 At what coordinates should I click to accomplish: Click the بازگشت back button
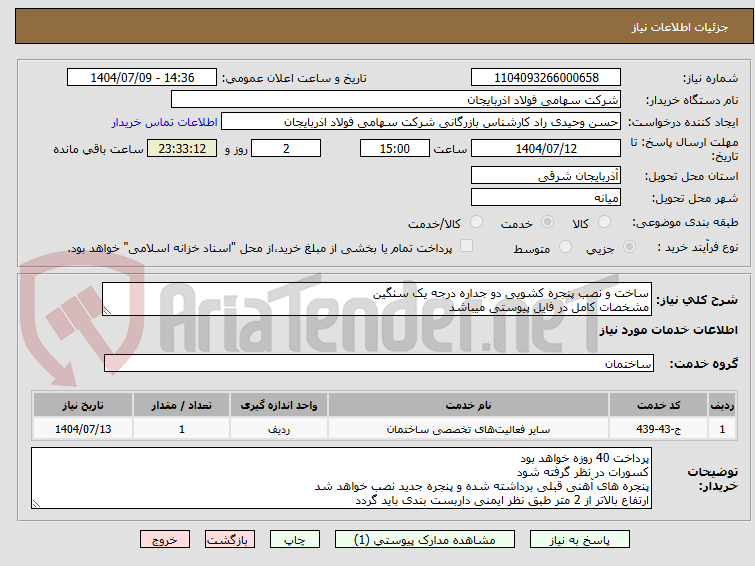point(230,540)
